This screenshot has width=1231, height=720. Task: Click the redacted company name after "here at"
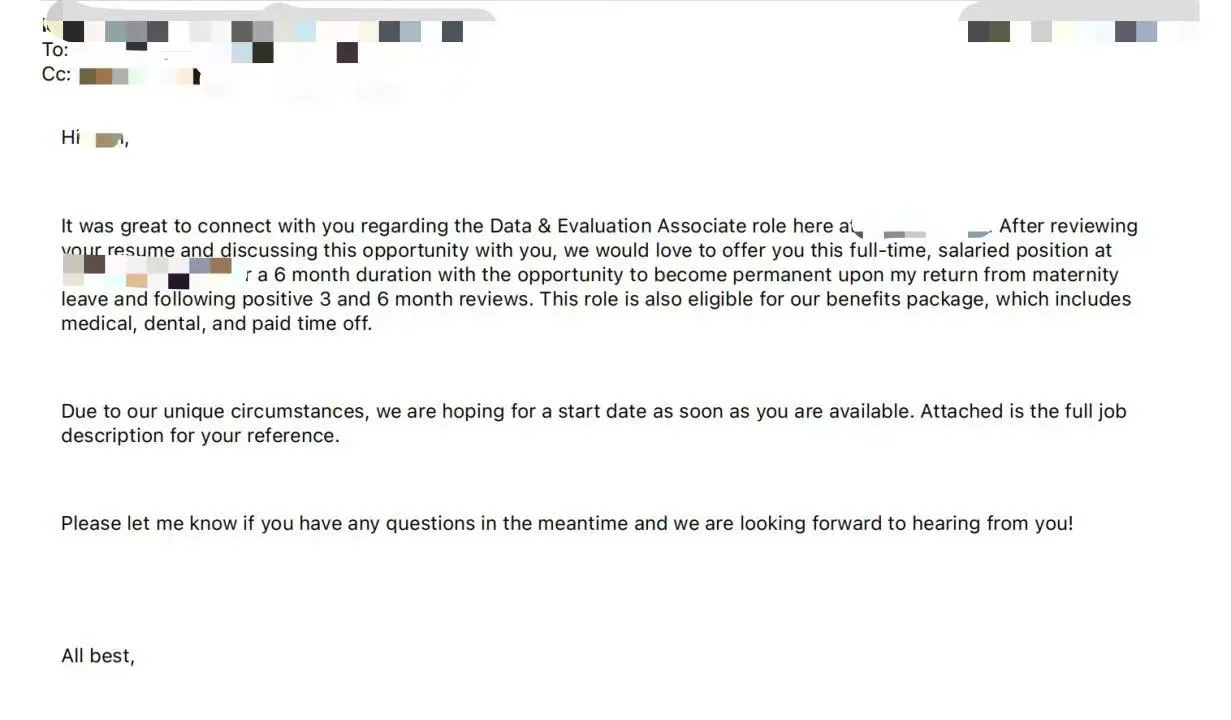[x=922, y=230]
